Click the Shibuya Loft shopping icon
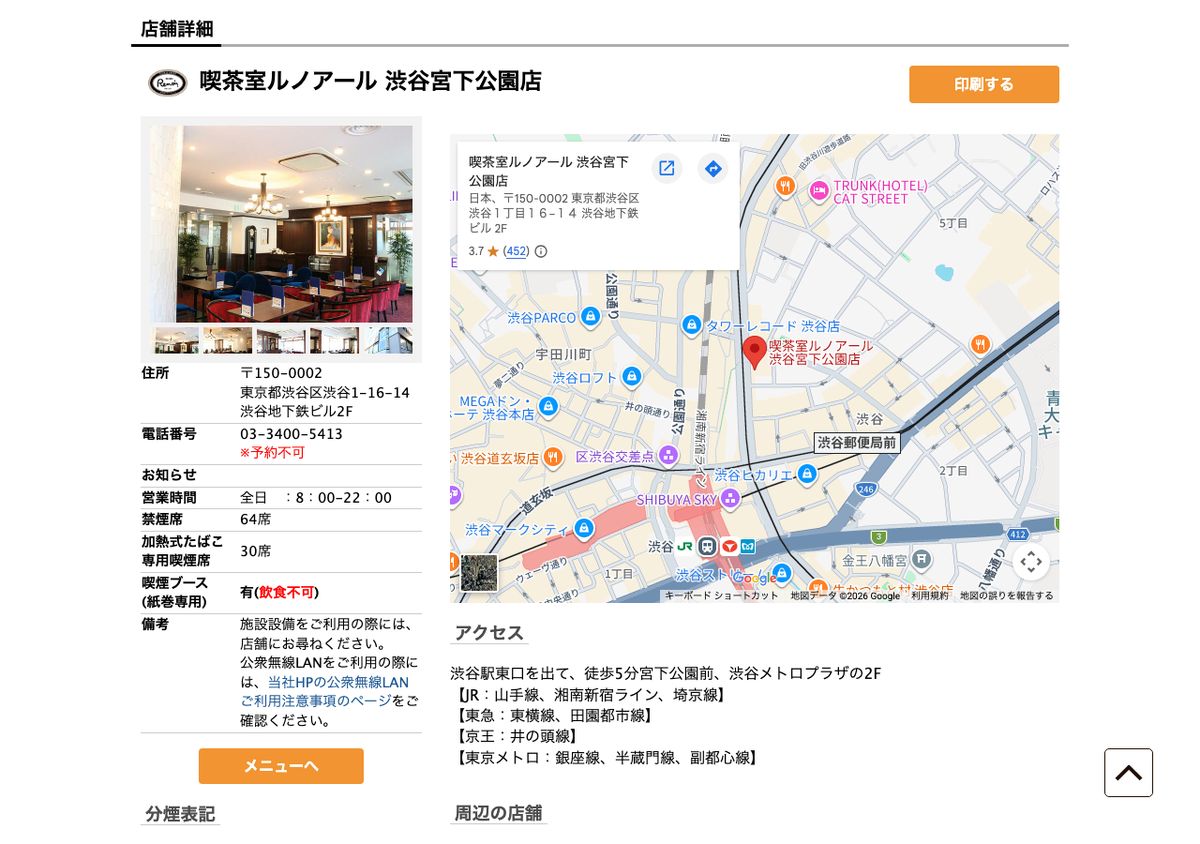Image resolution: width=1200 pixels, height=844 pixels. point(631,377)
